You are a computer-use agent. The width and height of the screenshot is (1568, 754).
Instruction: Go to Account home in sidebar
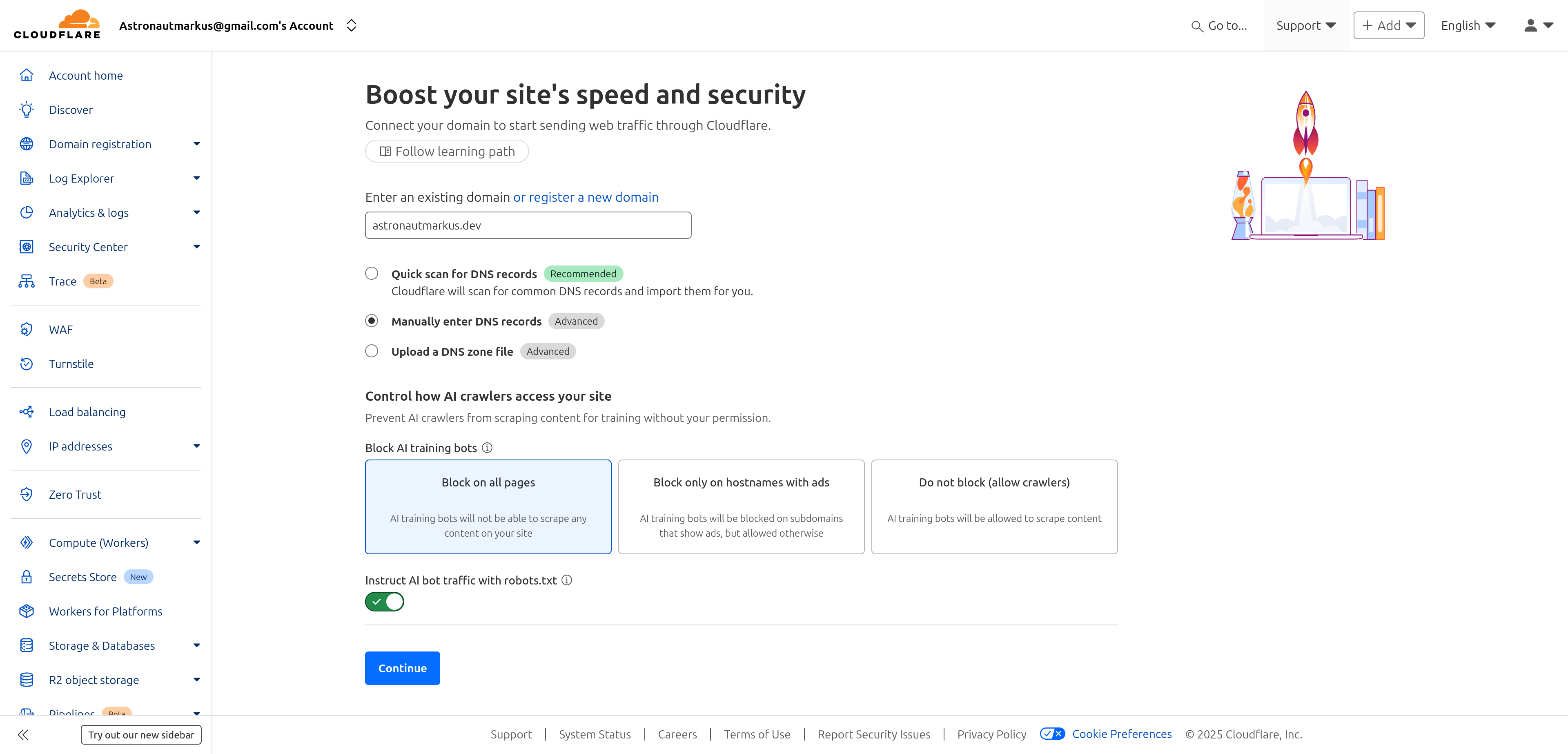click(86, 76)
